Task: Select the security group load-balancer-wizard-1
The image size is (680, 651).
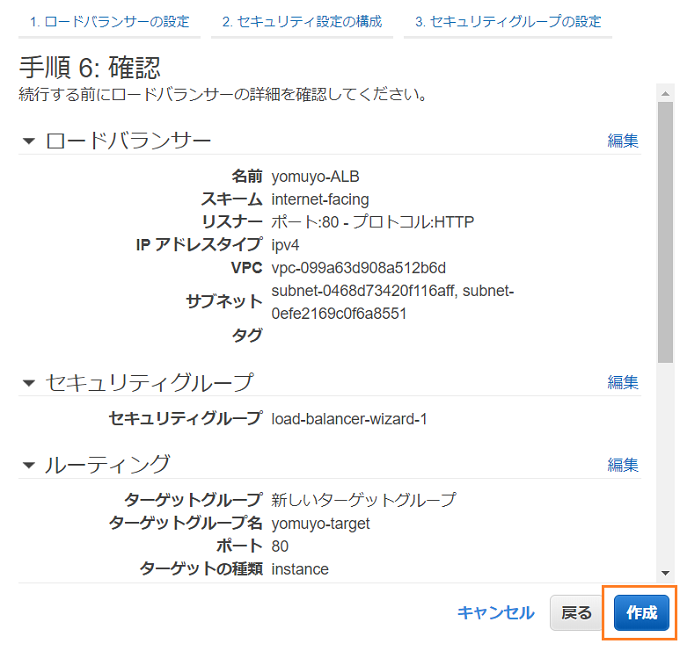Action: click(349, 419)
